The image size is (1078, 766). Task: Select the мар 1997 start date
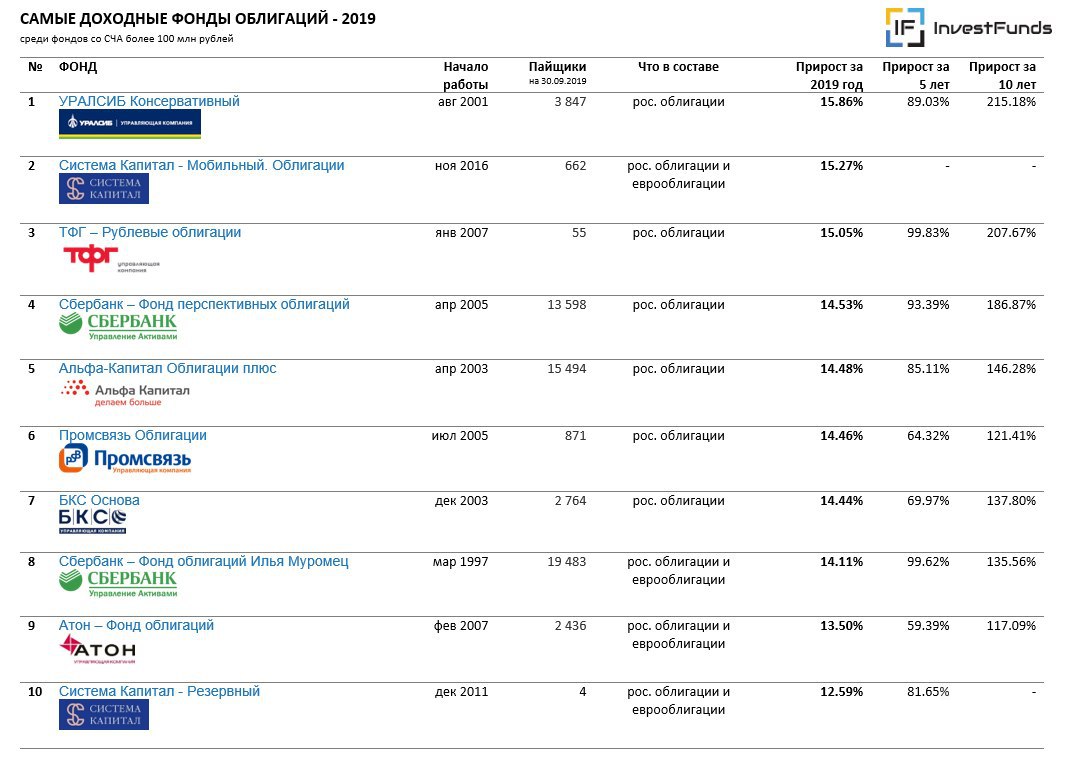(461, 562)
